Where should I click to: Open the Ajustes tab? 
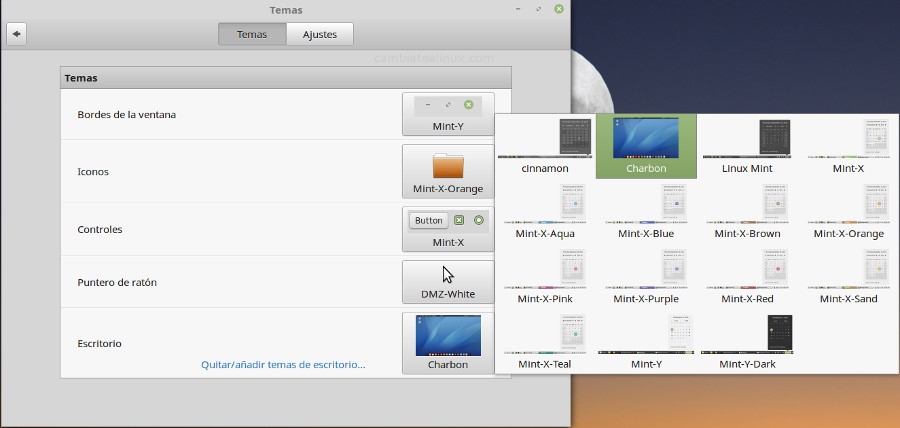(x=320, y=34)
